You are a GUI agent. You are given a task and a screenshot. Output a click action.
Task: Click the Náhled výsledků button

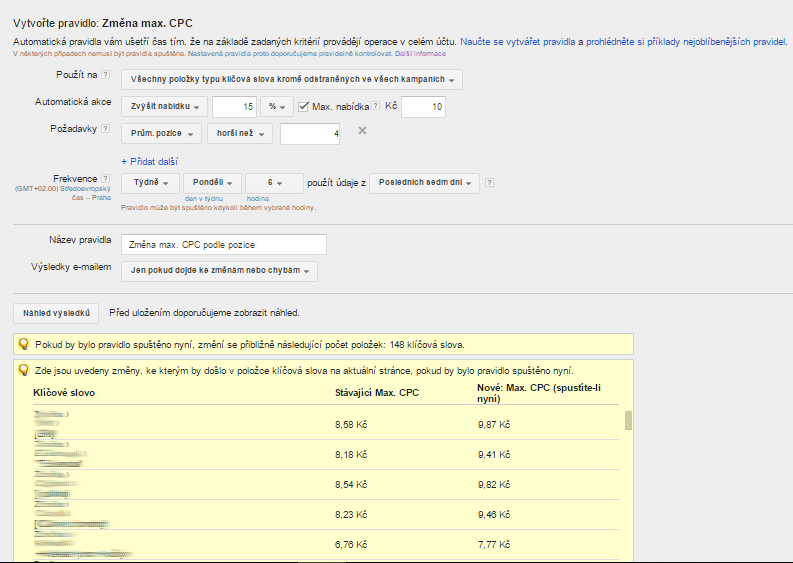coord(56,313)
